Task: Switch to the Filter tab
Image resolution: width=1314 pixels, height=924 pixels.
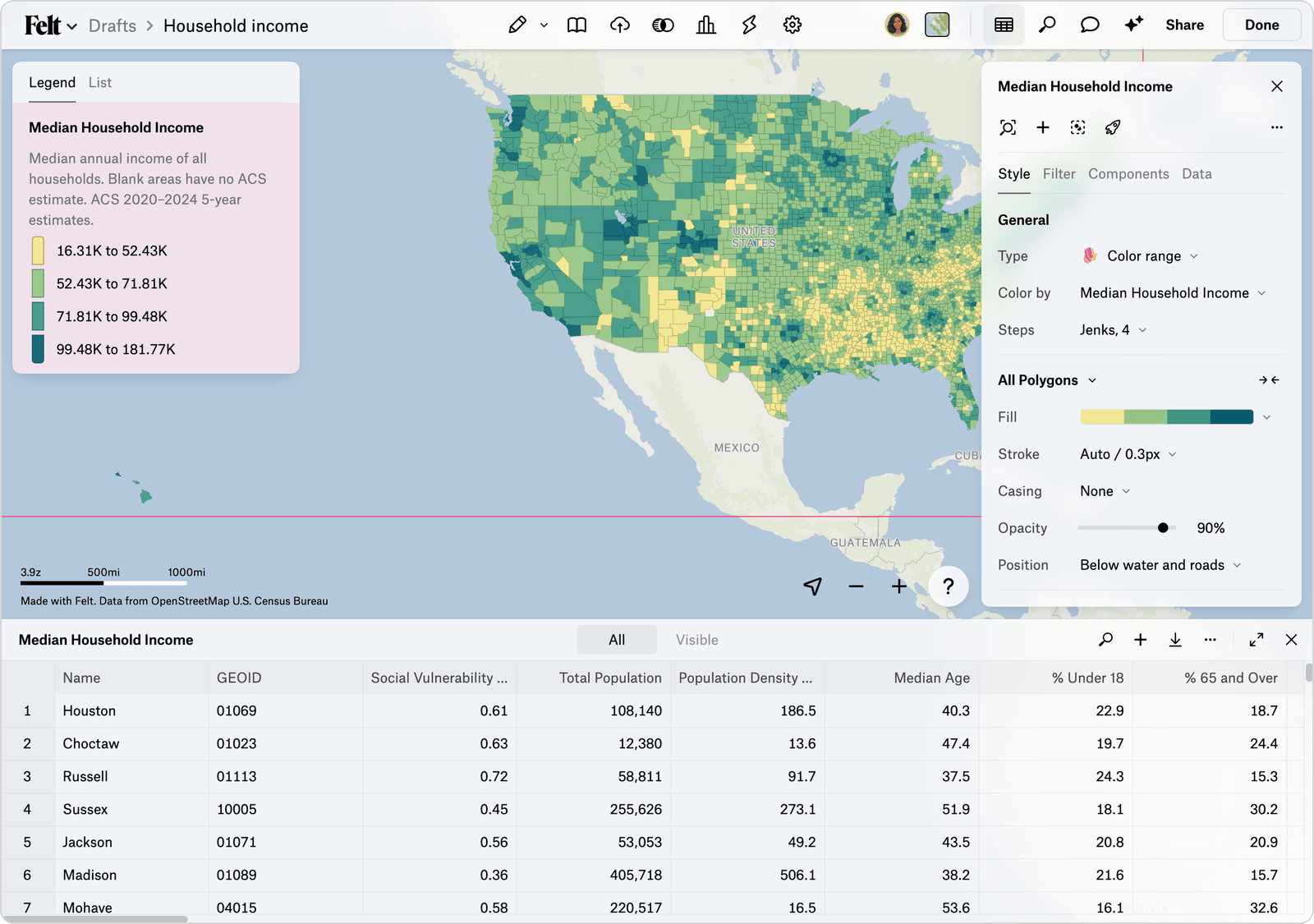Action: (1059, 174)
